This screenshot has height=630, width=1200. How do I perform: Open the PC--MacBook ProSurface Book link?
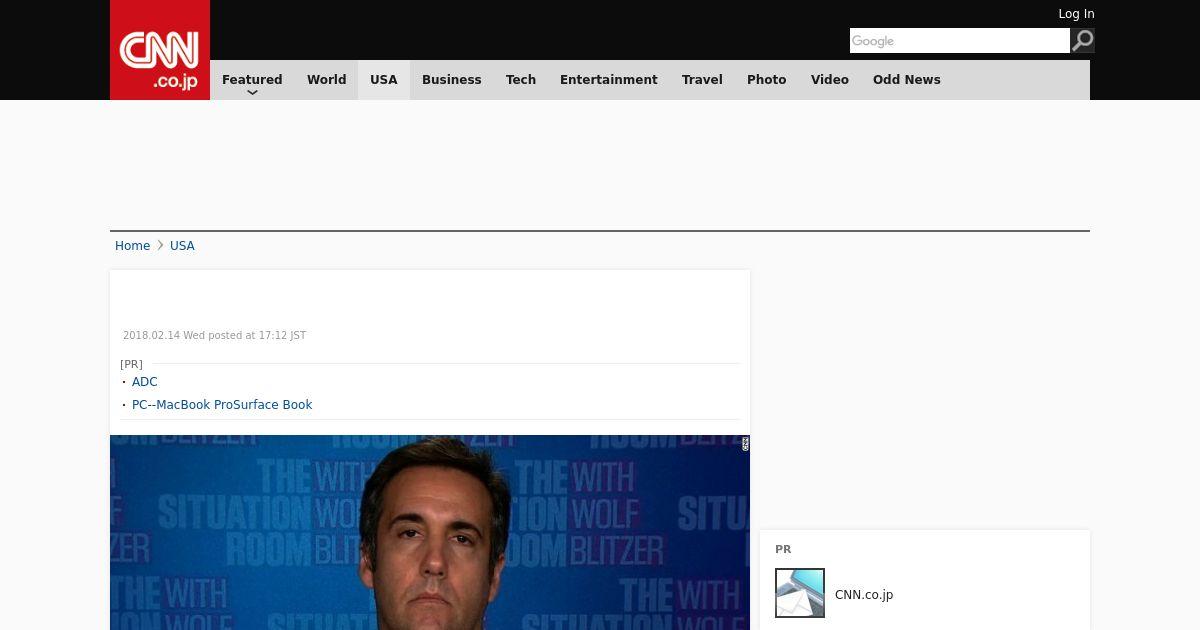pos(222,405)
